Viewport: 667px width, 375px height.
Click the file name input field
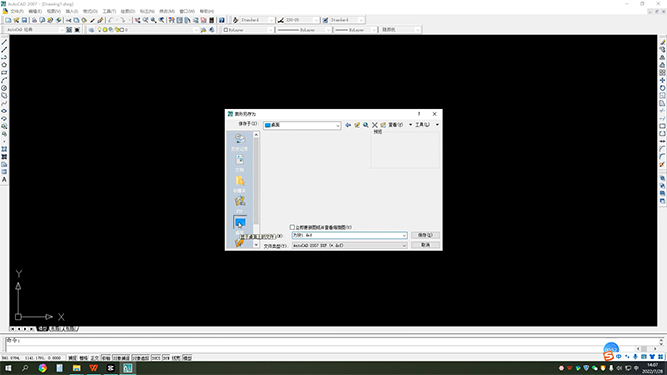pyautogui.click(x=349, y=235)
